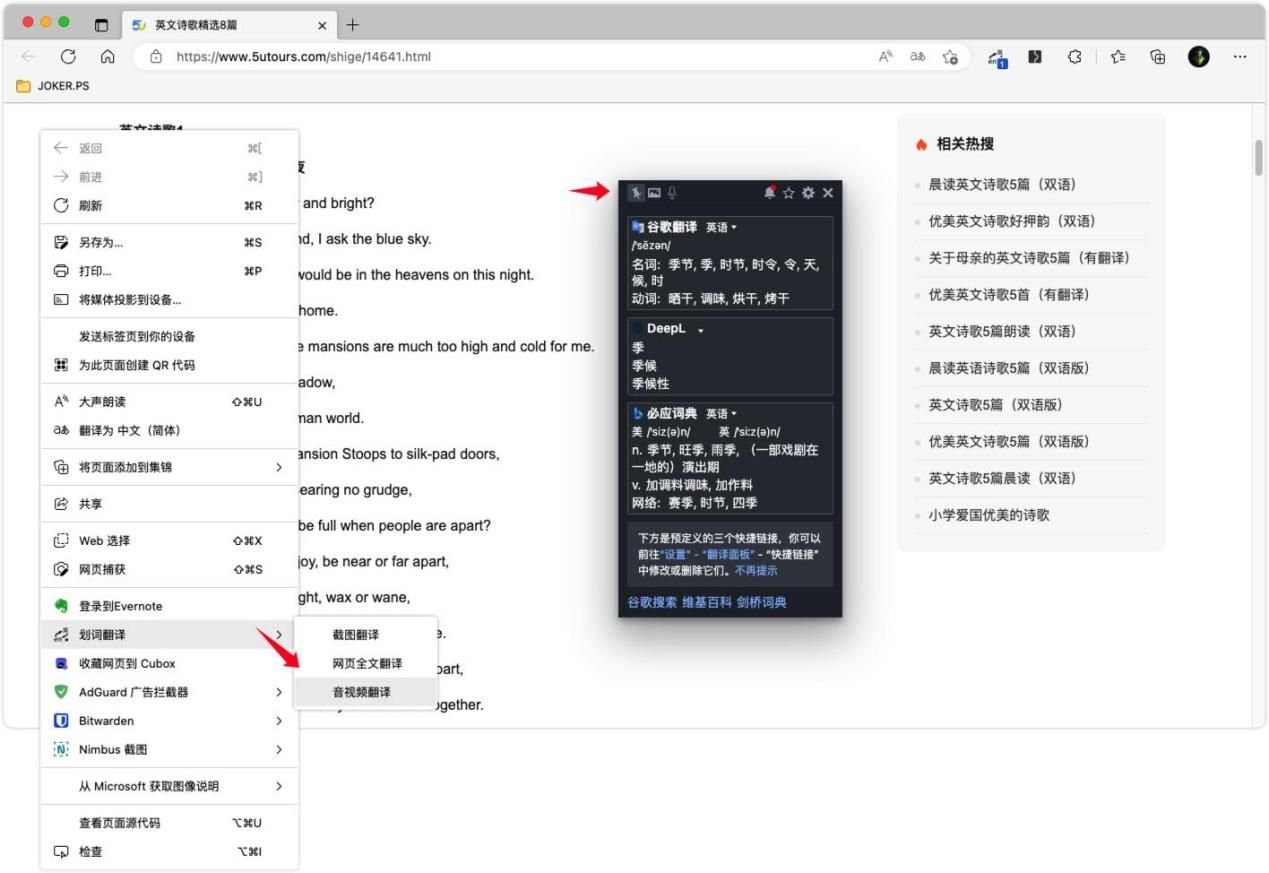Choose 为此页面创建 QR 代码

[169, 365]
